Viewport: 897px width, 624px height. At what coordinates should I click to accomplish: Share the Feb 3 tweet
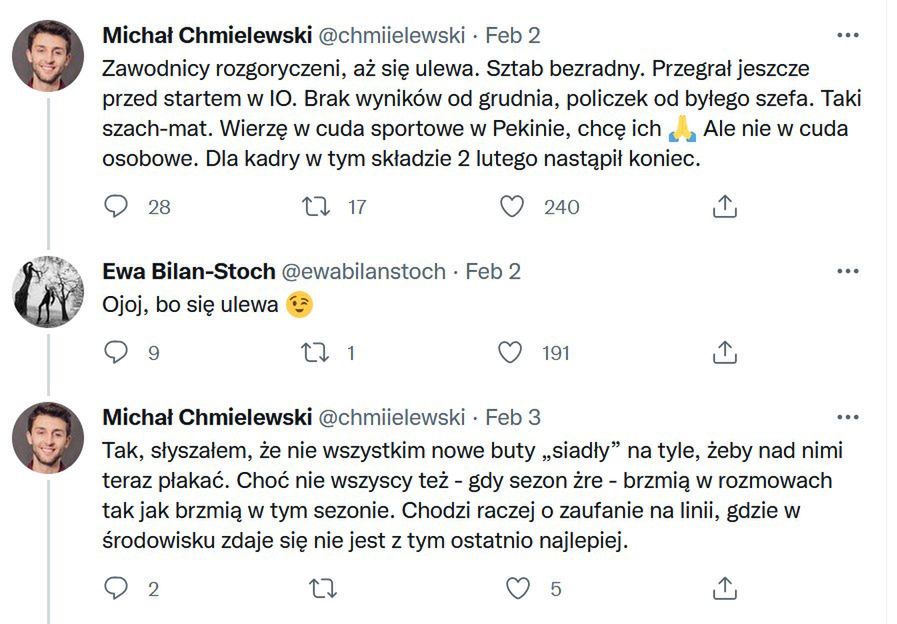[724, 589]
